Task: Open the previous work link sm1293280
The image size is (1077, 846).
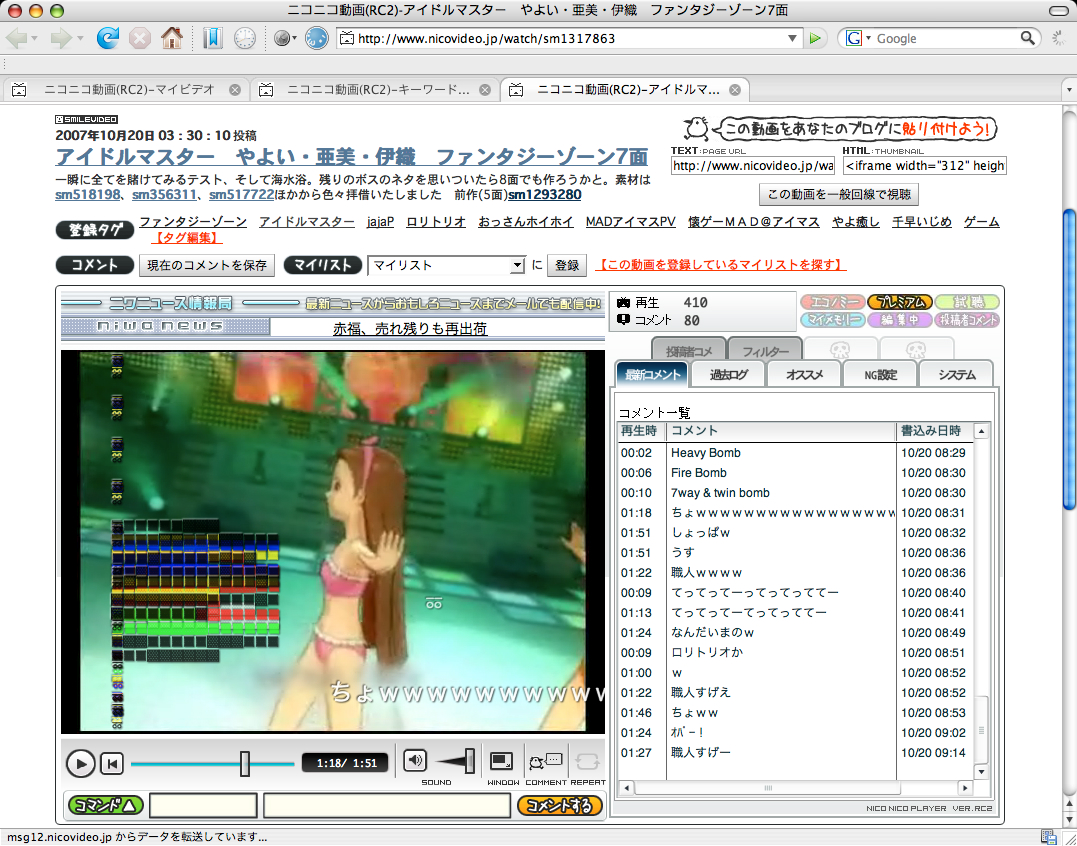Action: (545, 195)
